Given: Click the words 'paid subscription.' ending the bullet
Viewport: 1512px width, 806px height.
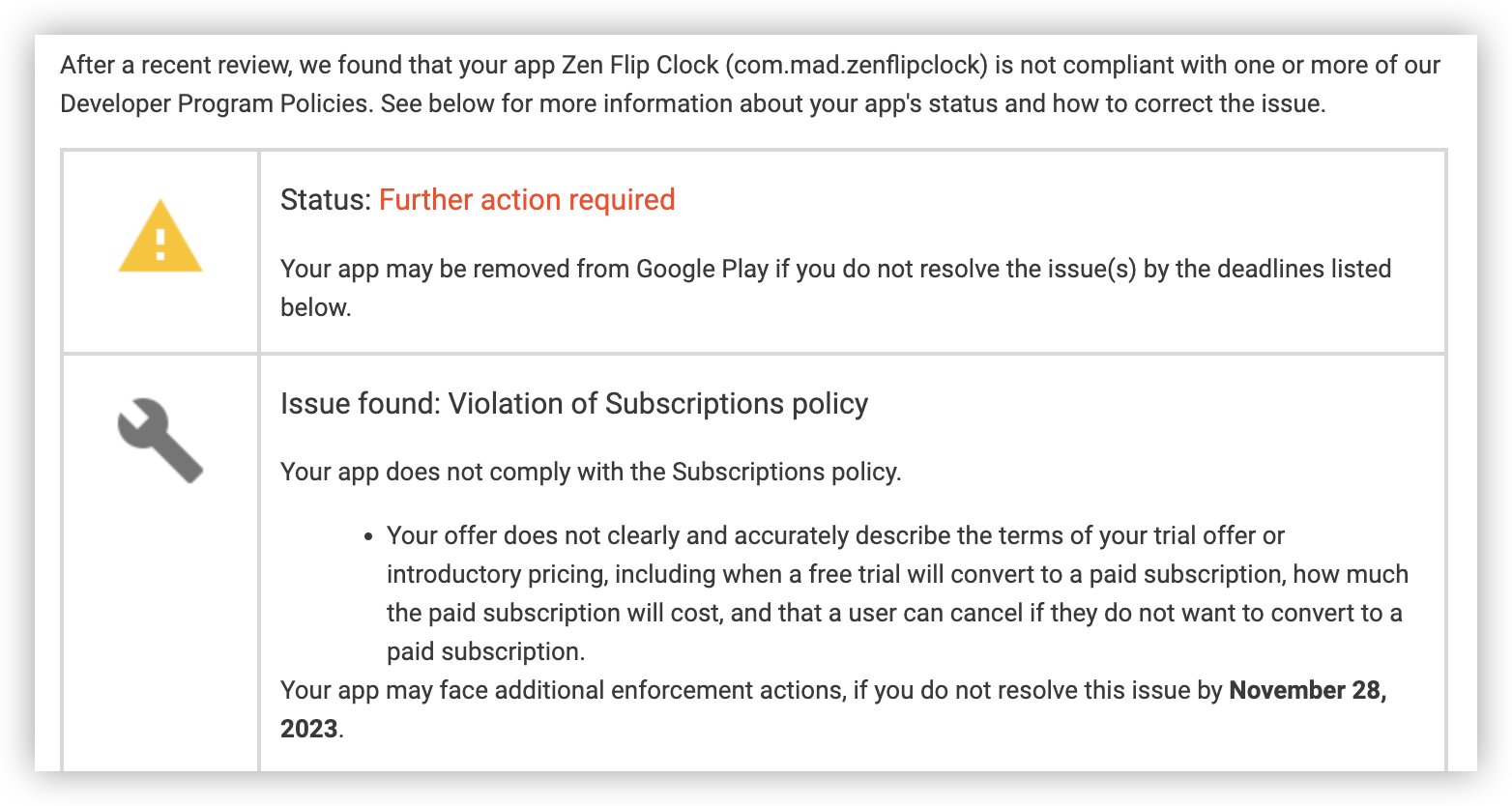Looking at the screenshot, I should 486,651.
